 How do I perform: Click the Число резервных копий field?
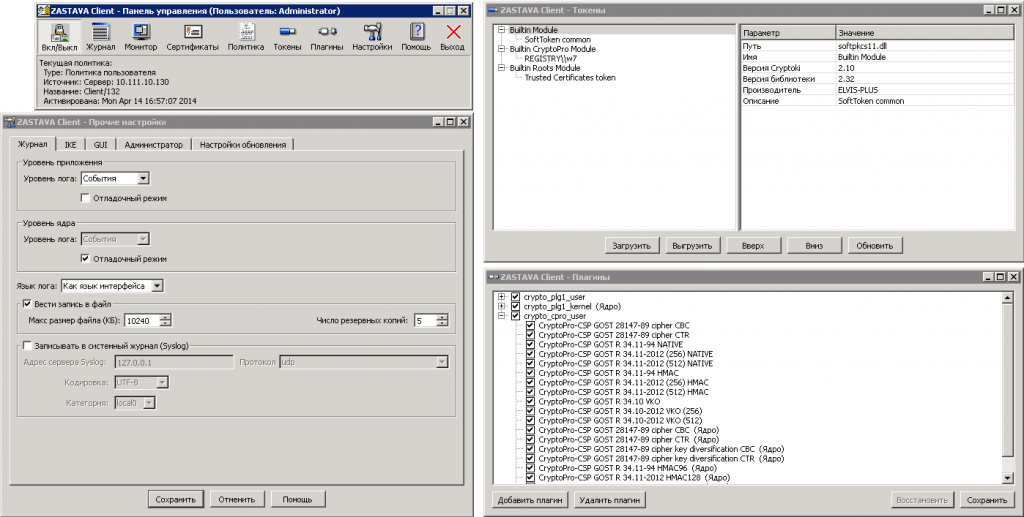click(426, 321)
